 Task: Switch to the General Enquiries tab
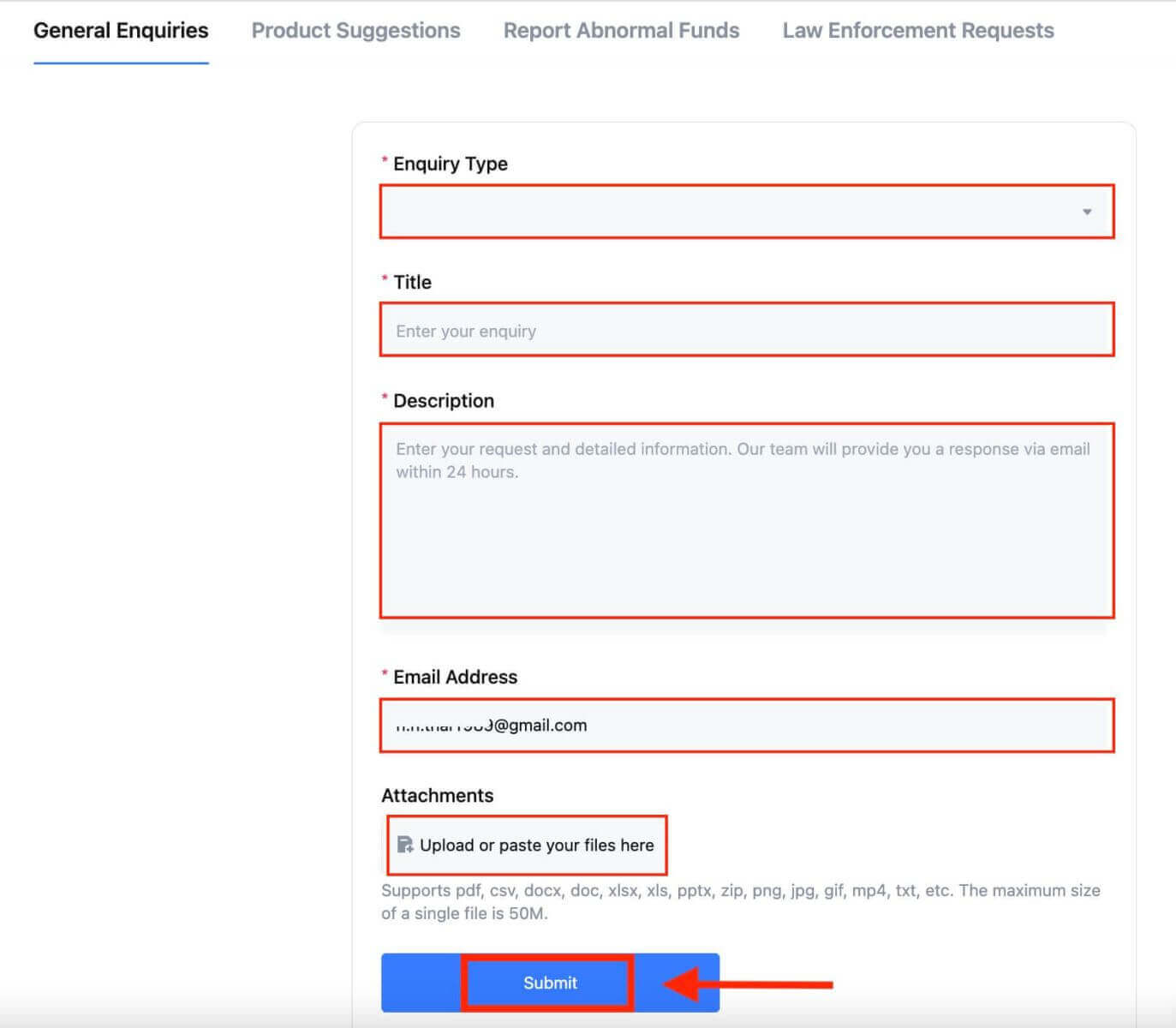tap(121, 31)
